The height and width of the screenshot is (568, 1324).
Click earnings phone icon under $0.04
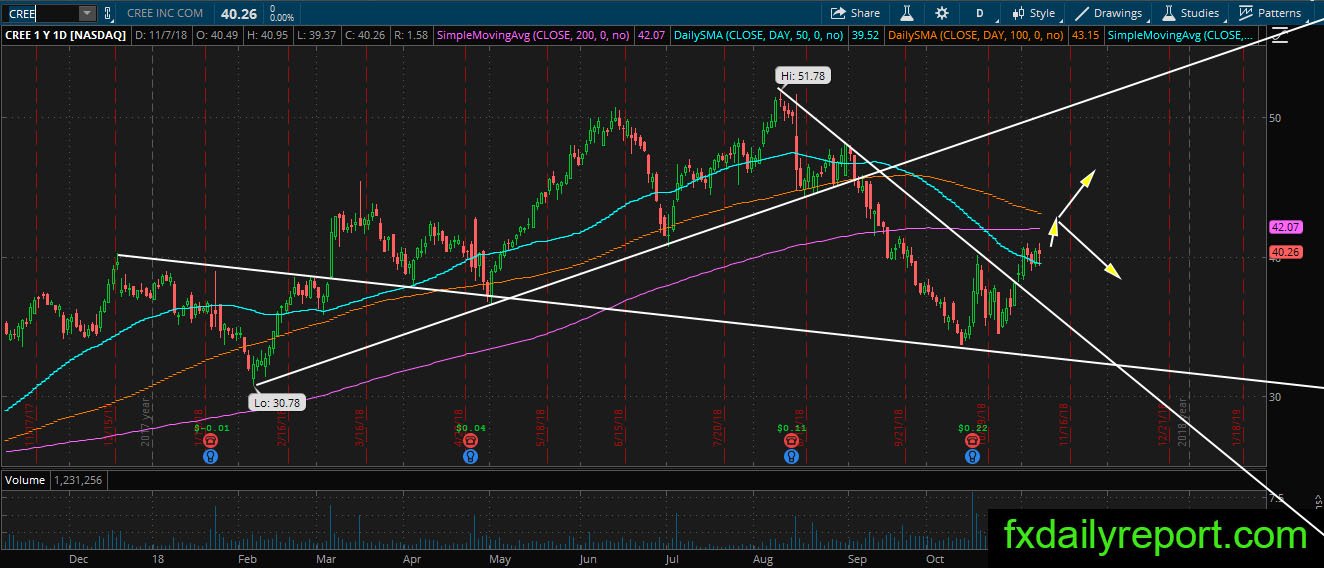pyautogui.click(x=470, y=440)
